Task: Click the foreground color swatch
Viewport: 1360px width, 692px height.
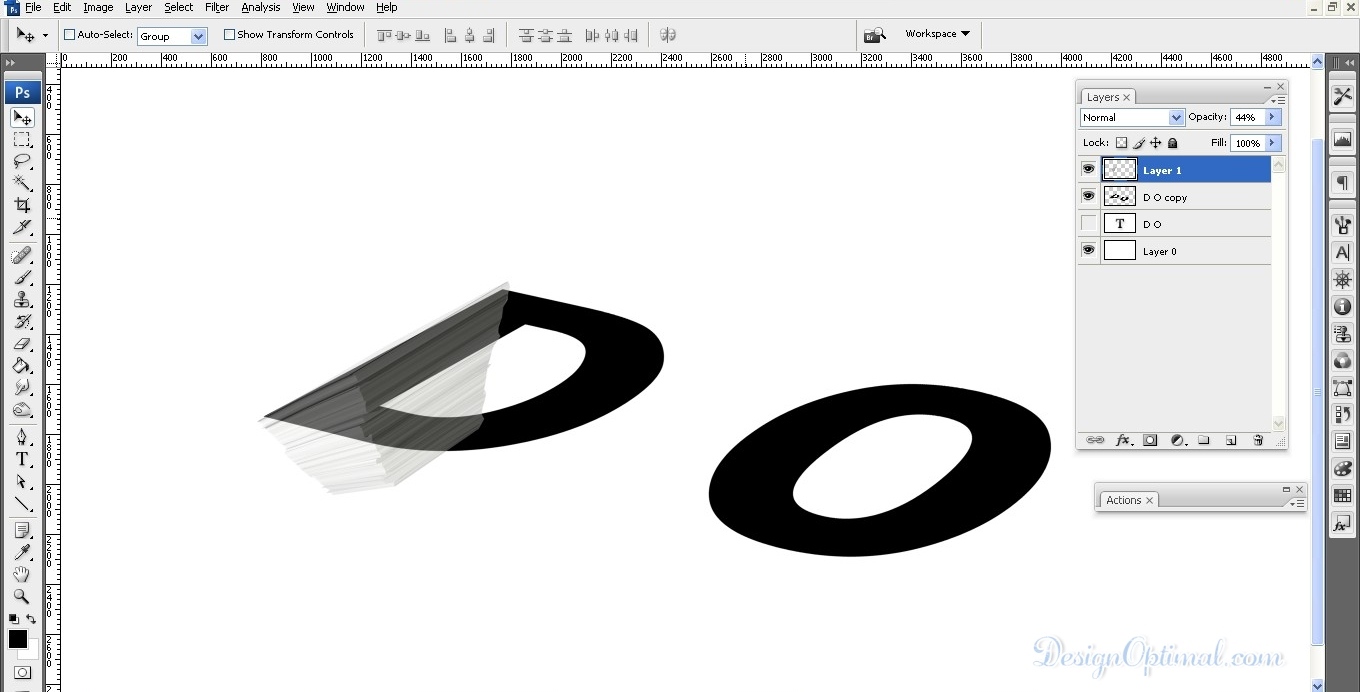Action: click(18, 639)
